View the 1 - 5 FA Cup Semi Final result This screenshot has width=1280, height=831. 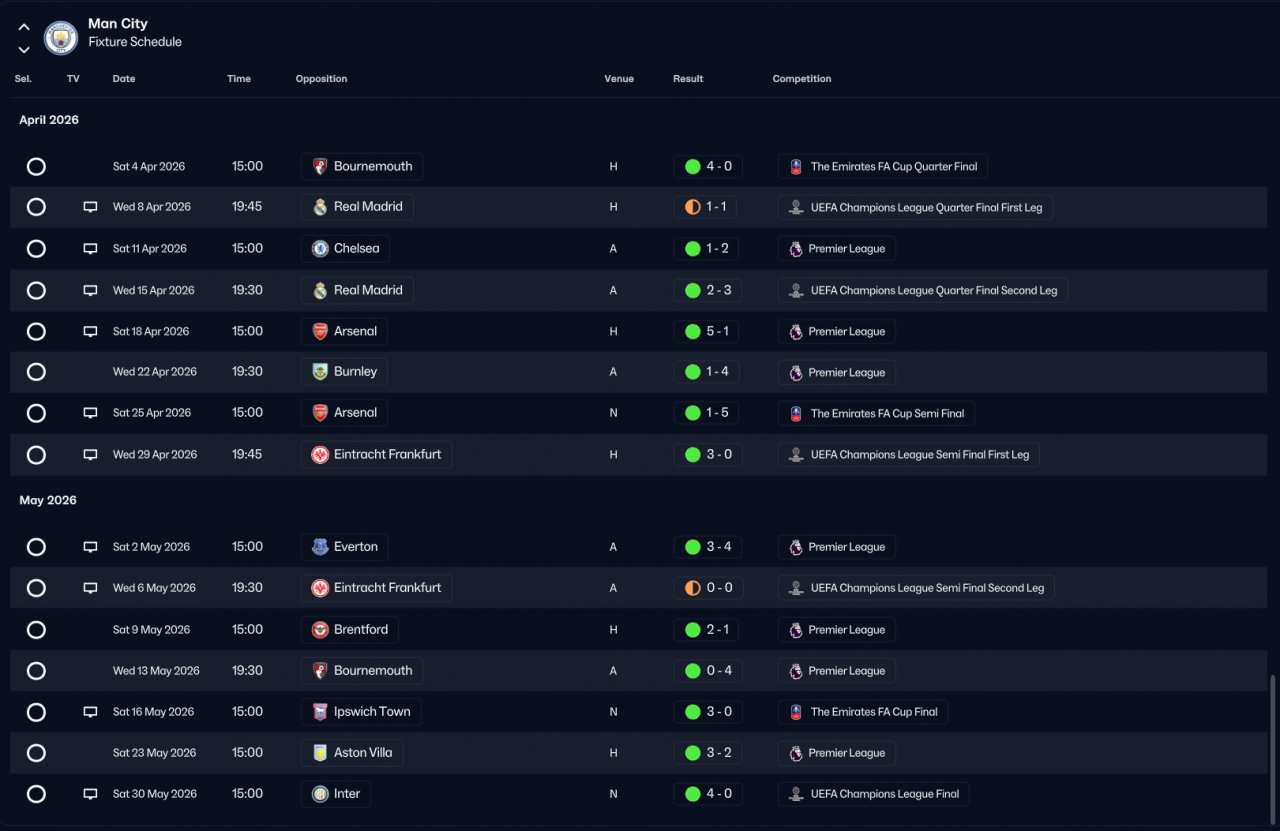(x=708, y=413)
